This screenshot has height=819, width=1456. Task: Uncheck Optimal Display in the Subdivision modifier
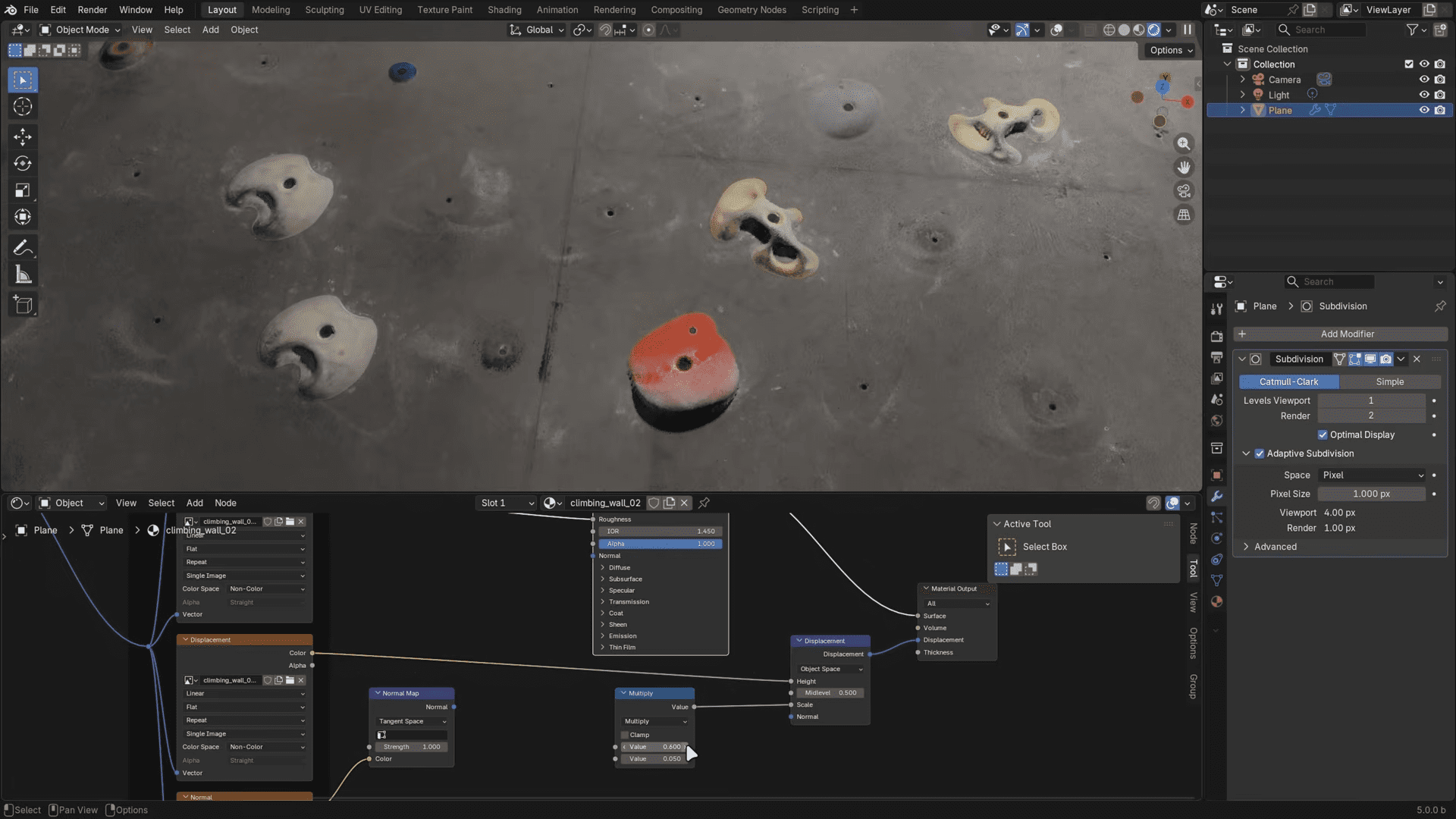(1323, 435)
